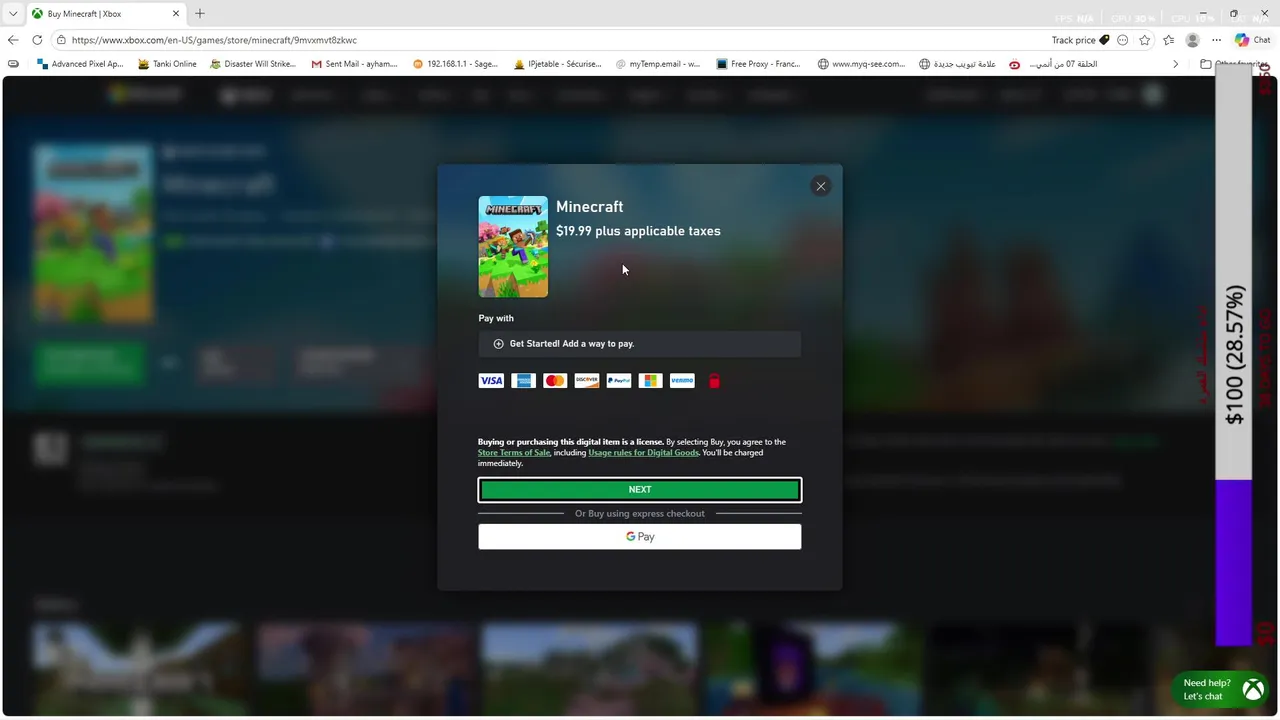Image resolution: width=1280 pixels, height=720 pixels.
Task: Open the Store Terms of Sale link
Action: (514, 453)
